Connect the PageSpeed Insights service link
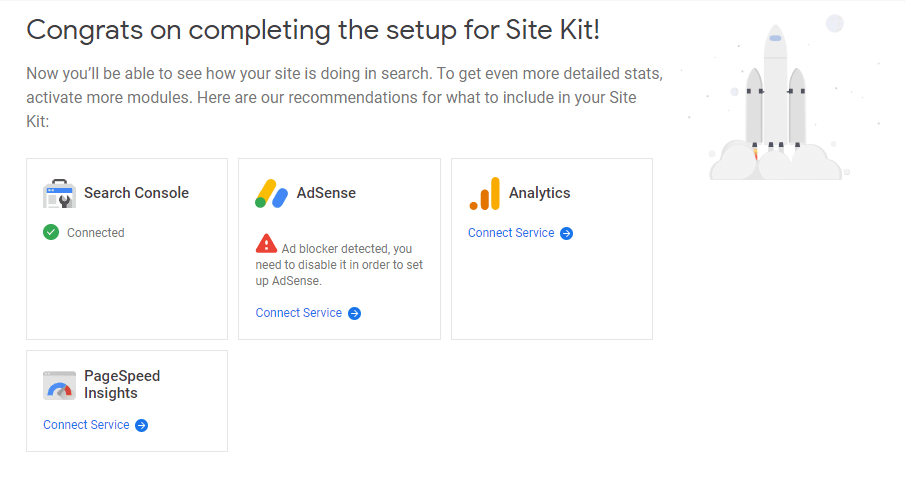 (x=86, y=425)
